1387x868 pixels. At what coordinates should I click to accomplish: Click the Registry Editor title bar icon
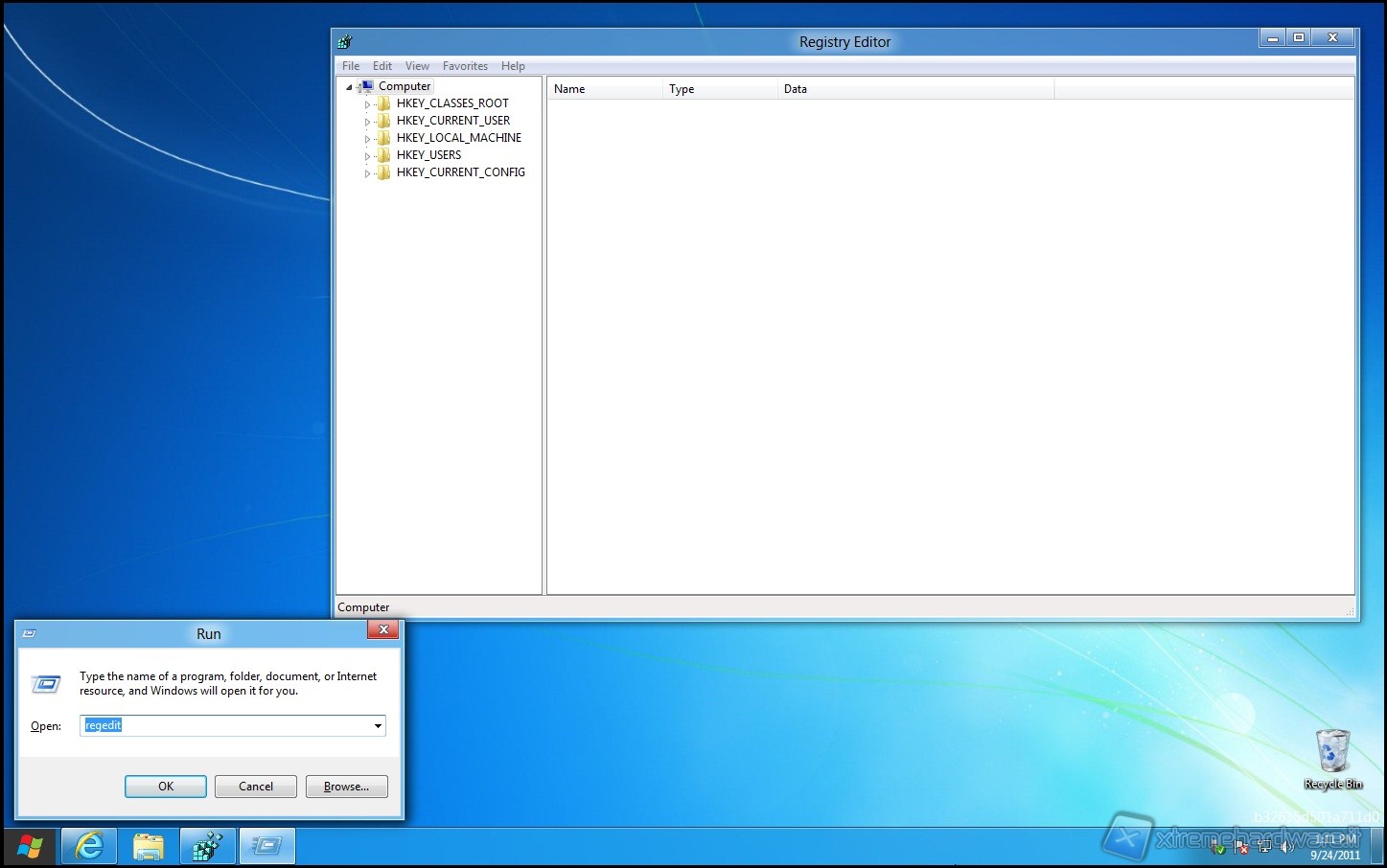tap(345, 41)
